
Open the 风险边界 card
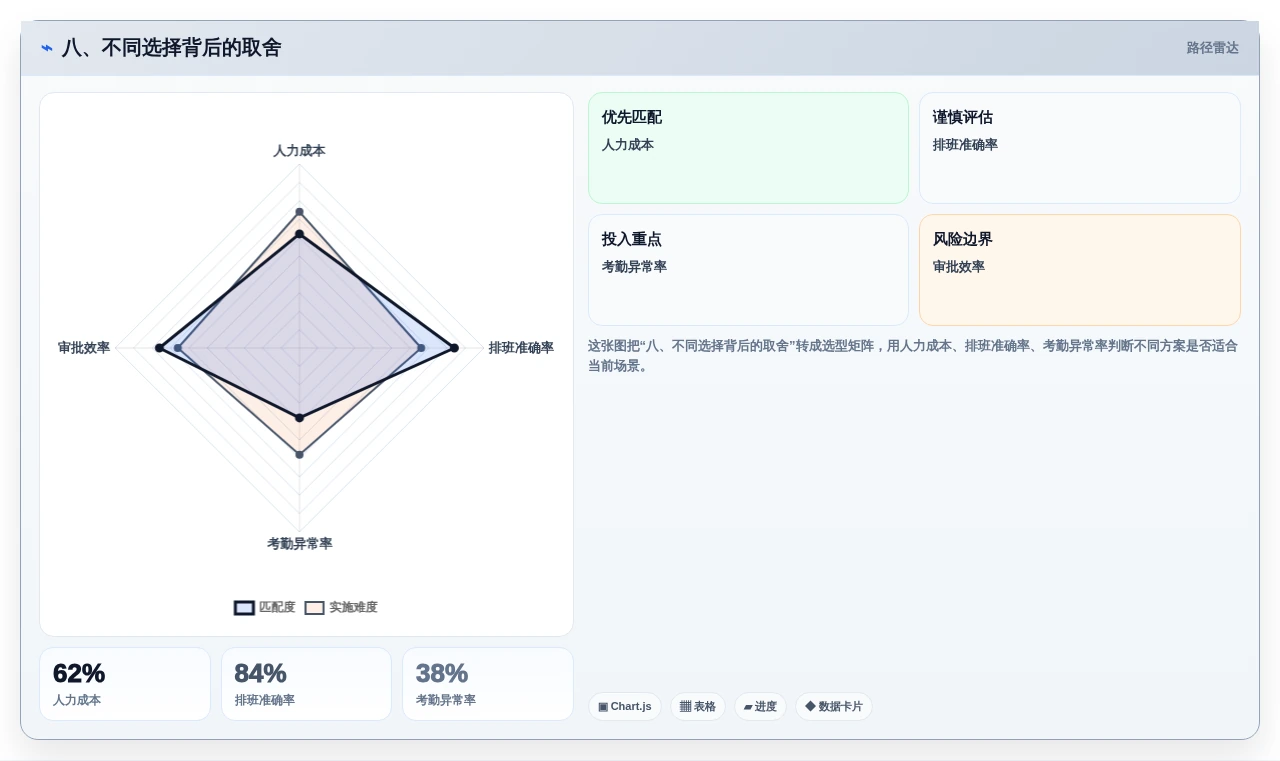(1080, 270)
